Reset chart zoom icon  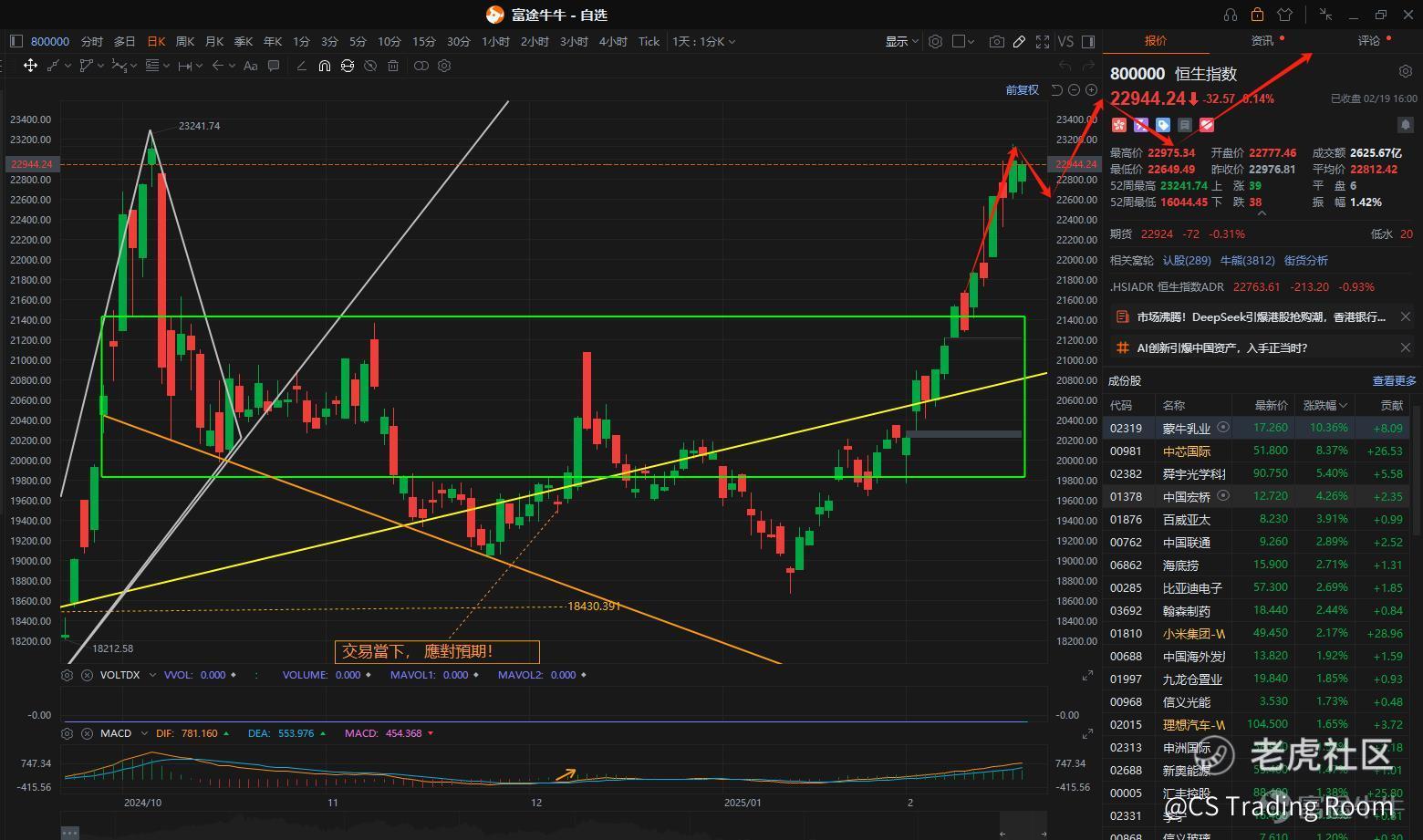point(1056,89)
